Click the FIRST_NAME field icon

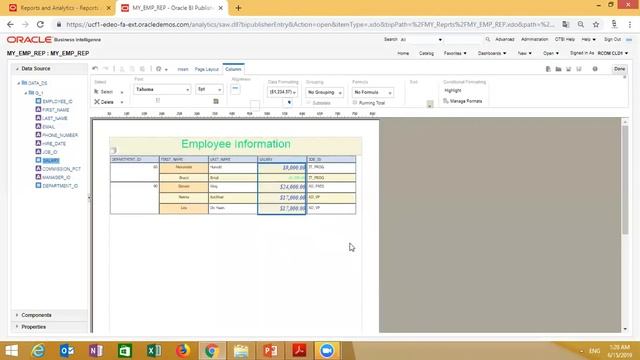click(x=38, y=109)
